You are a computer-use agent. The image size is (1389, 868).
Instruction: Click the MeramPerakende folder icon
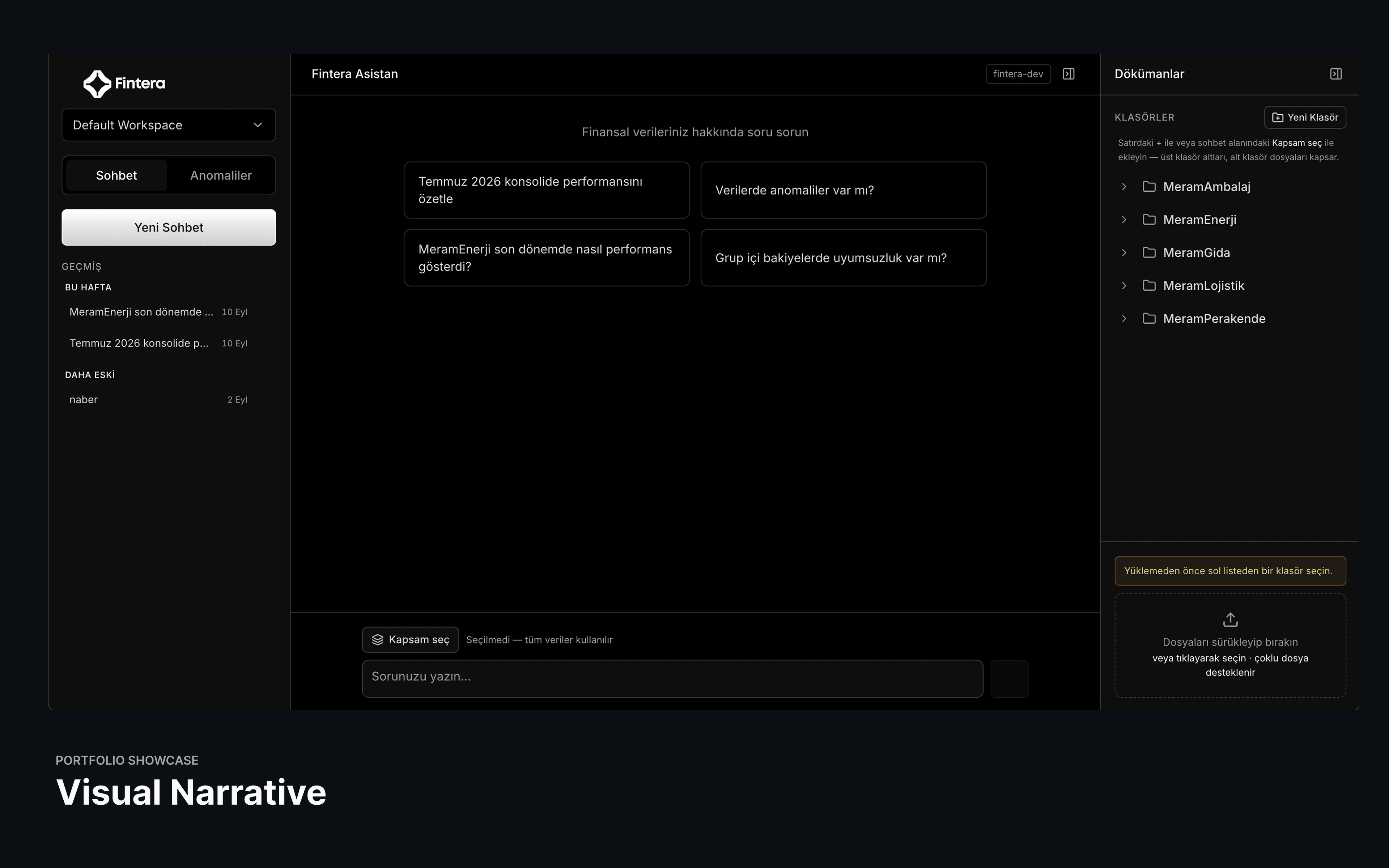coord(1148,319)
